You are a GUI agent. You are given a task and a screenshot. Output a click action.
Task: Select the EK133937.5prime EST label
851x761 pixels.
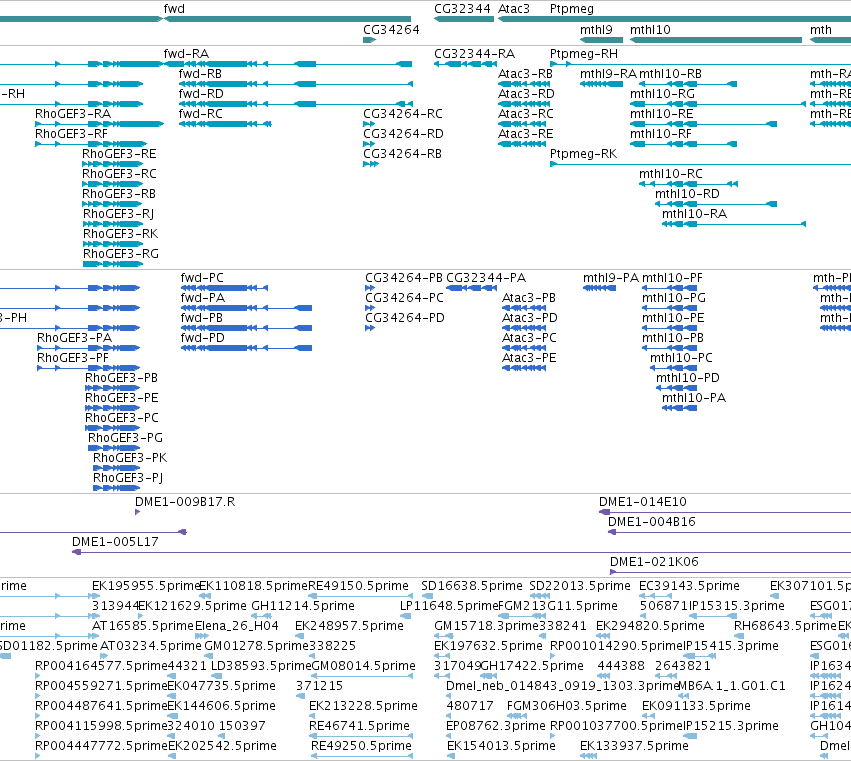coord(634,746)
